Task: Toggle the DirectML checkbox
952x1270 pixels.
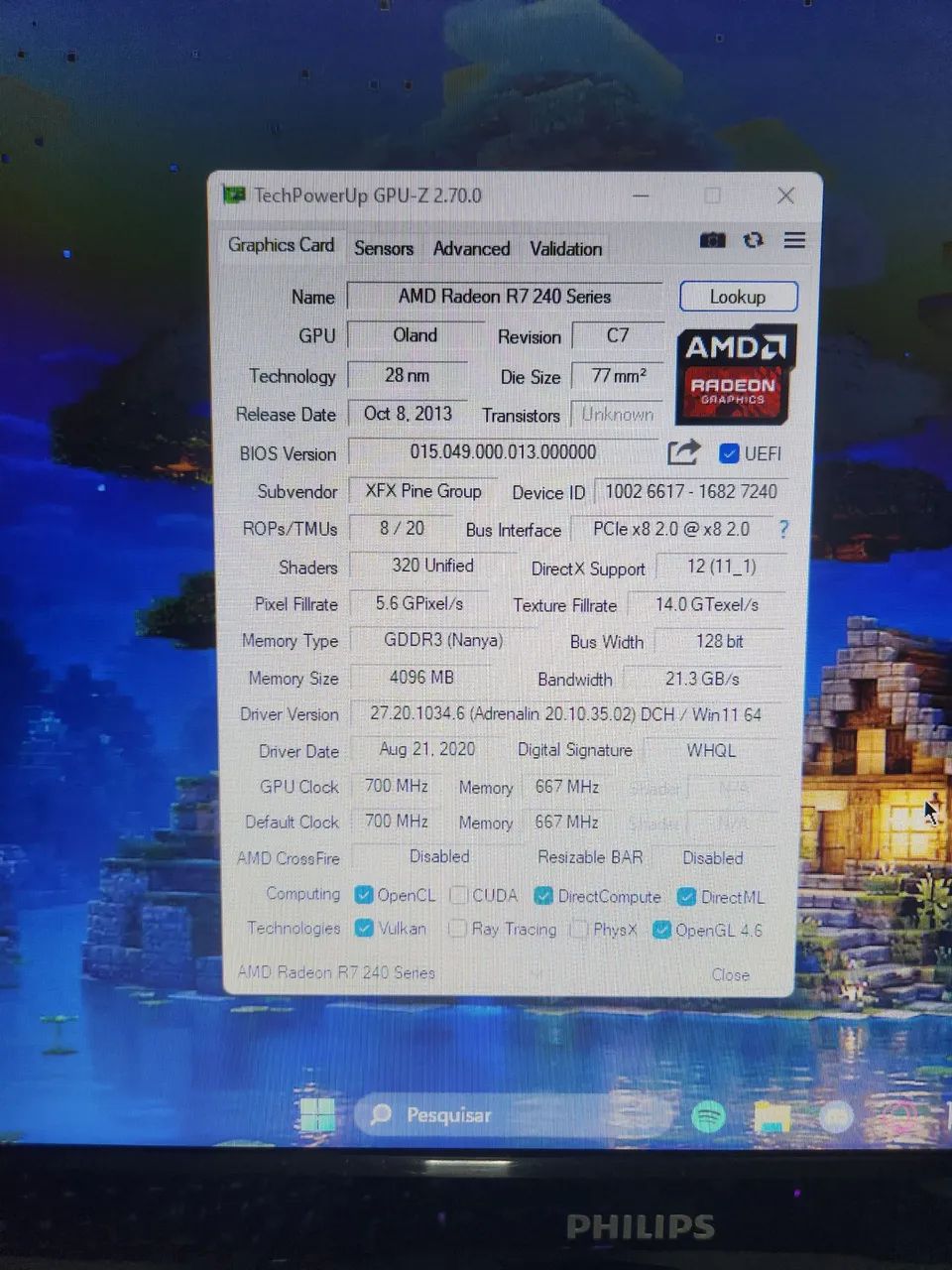Action: coord(686,897)
